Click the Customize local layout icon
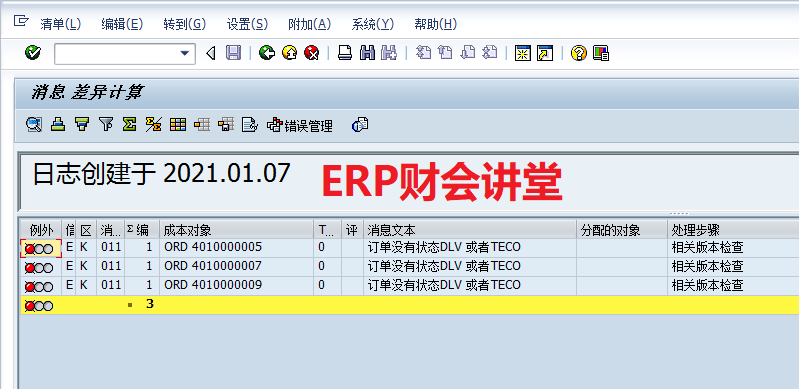Viewport: 799px width, 389px height. pos(602,53)
